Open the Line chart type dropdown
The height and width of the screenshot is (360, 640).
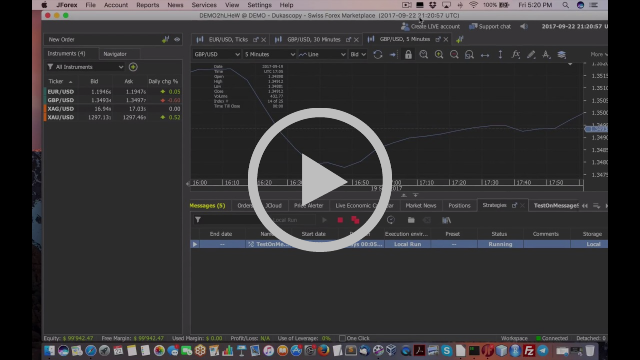pyautogui.click(x=322, y=54)
